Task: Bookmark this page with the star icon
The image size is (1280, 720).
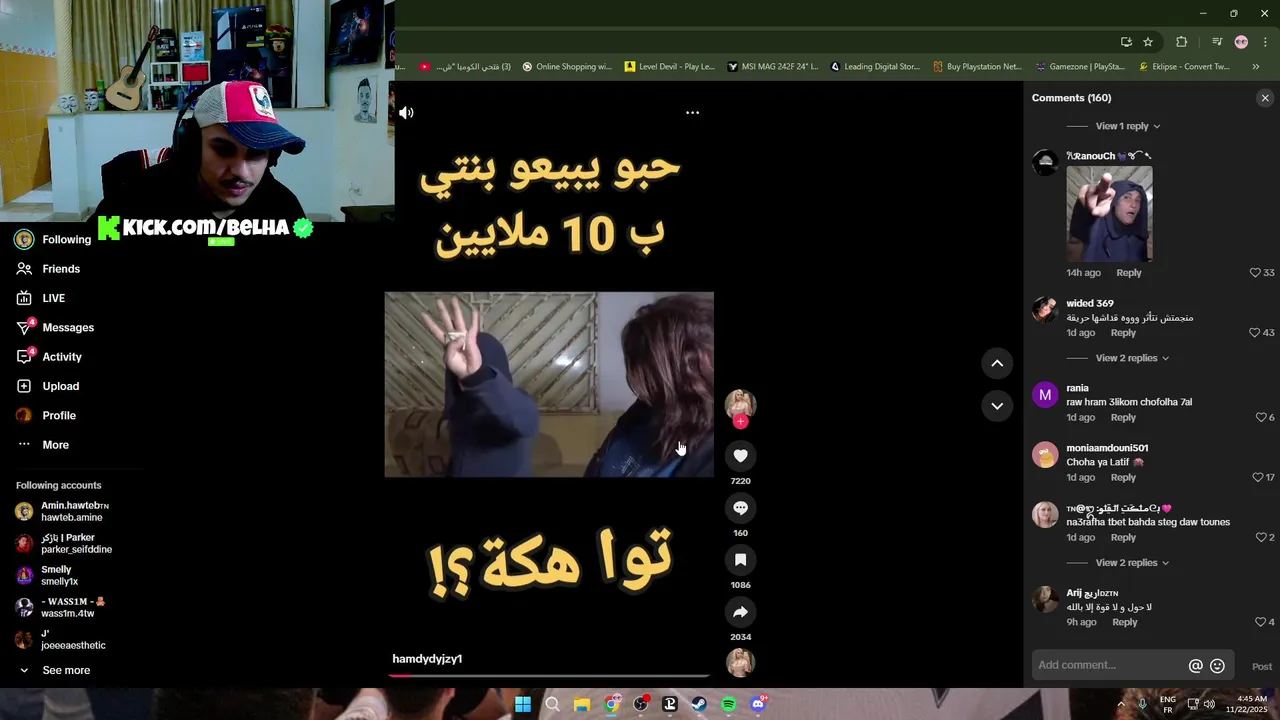Action: pyautogui.click(x=1148, y=42)
